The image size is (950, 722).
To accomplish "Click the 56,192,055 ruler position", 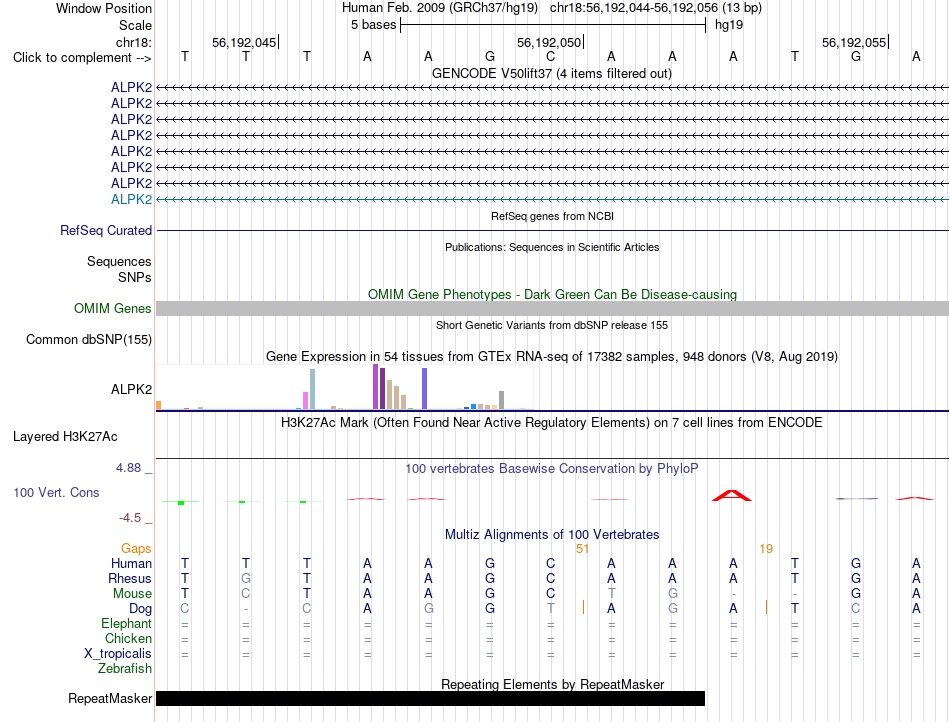I will (x=854, y=42).
